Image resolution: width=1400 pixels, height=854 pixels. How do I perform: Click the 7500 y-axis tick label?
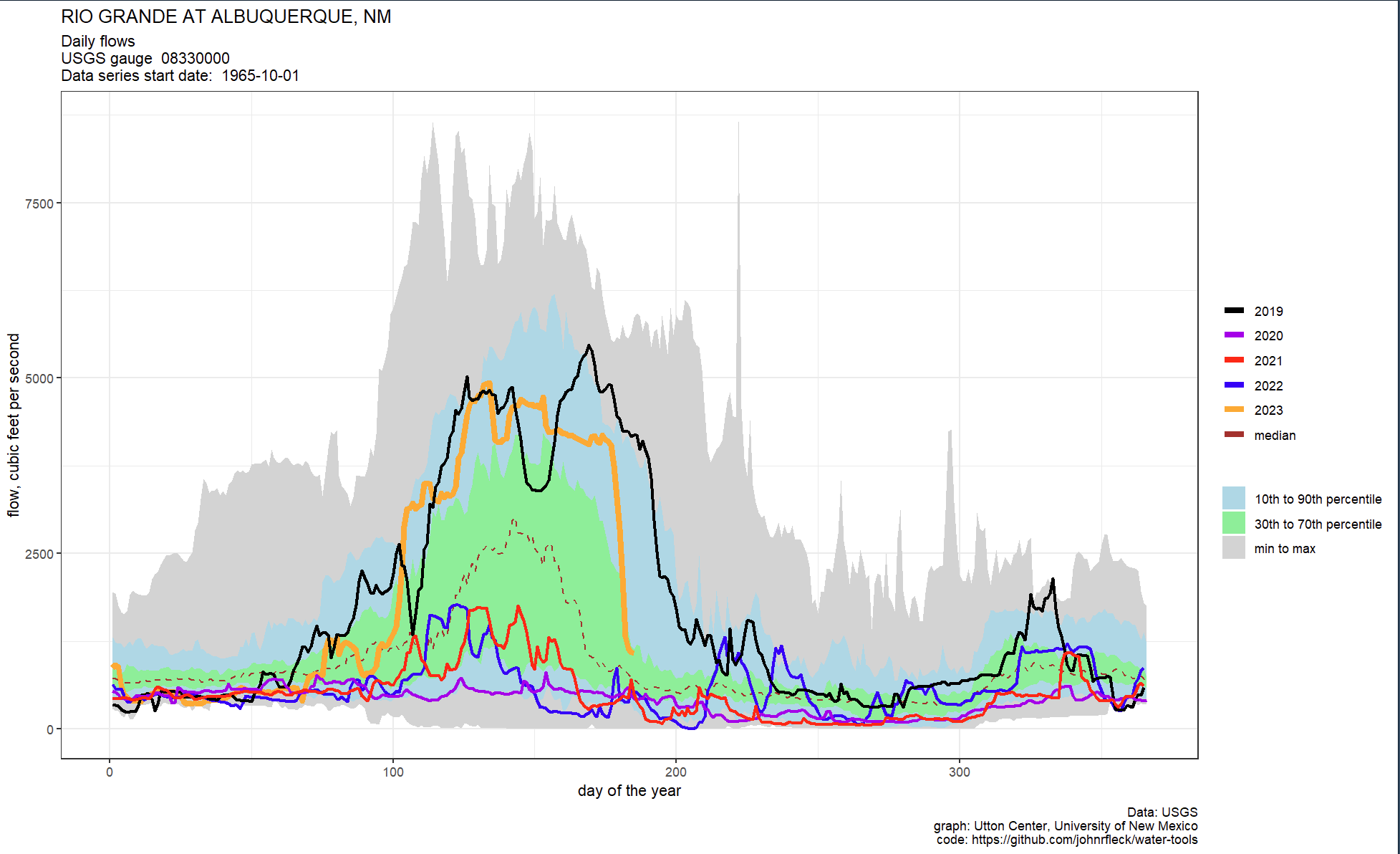click(39, 203)
